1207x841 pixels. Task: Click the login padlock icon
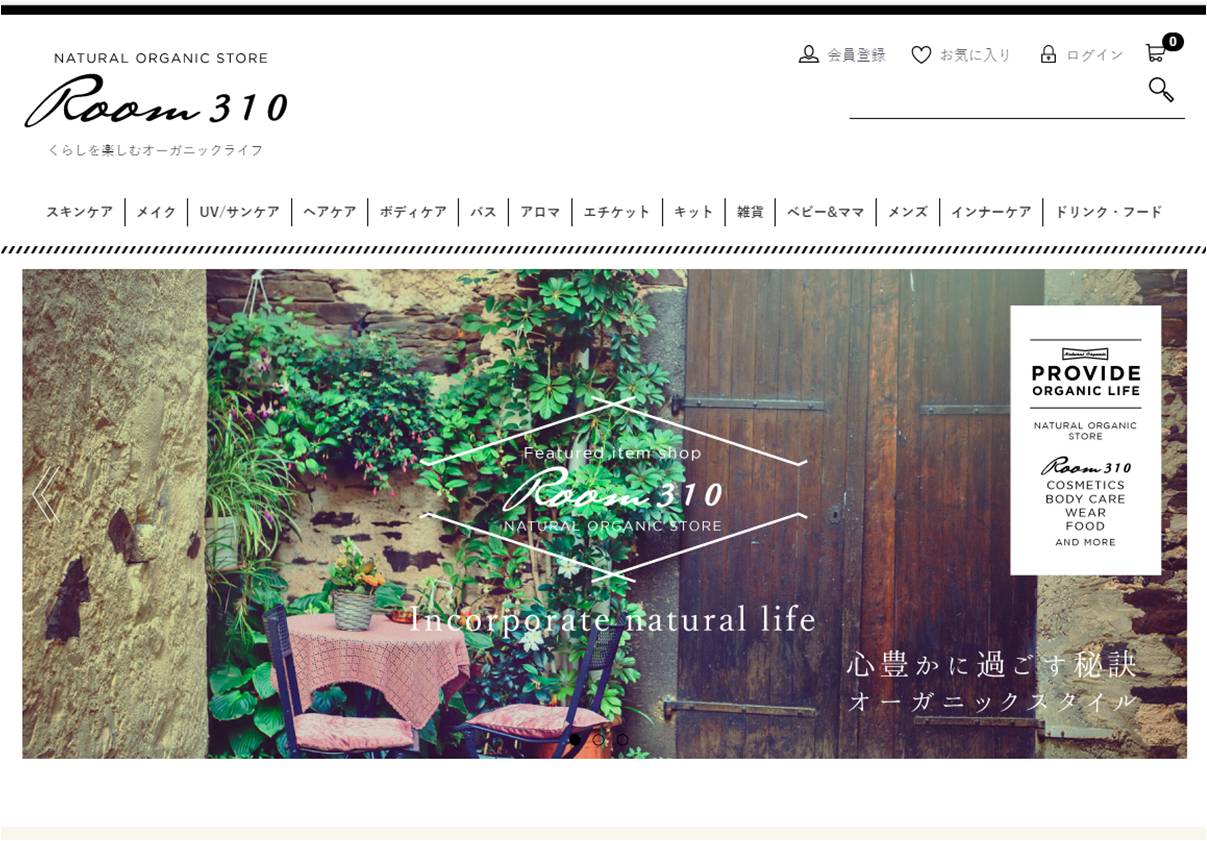point(1048,54)
